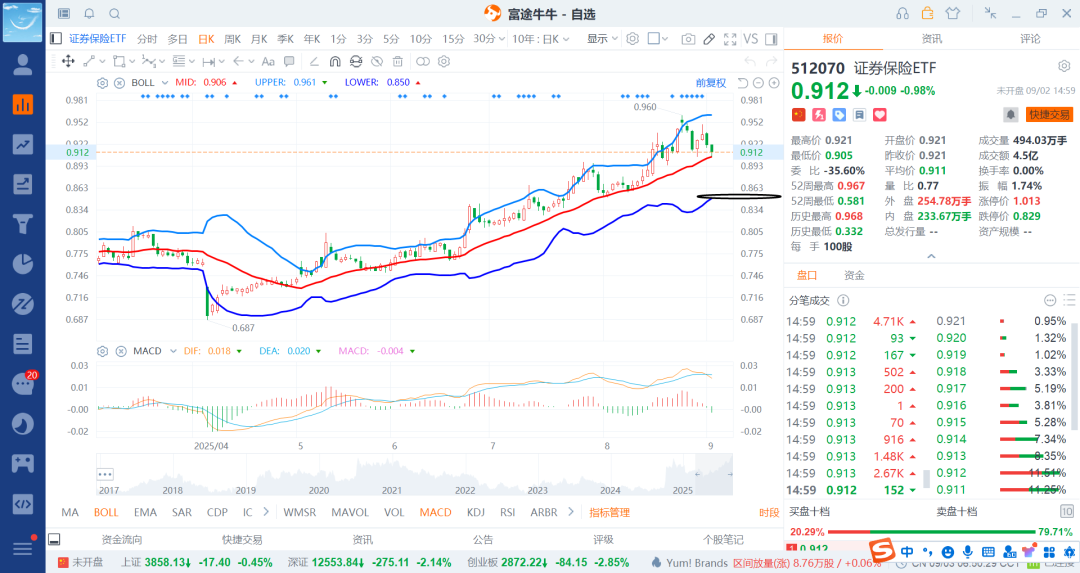Open the sidebar hamburger menu
This screenshot has width=1080, height=573.
23,548
